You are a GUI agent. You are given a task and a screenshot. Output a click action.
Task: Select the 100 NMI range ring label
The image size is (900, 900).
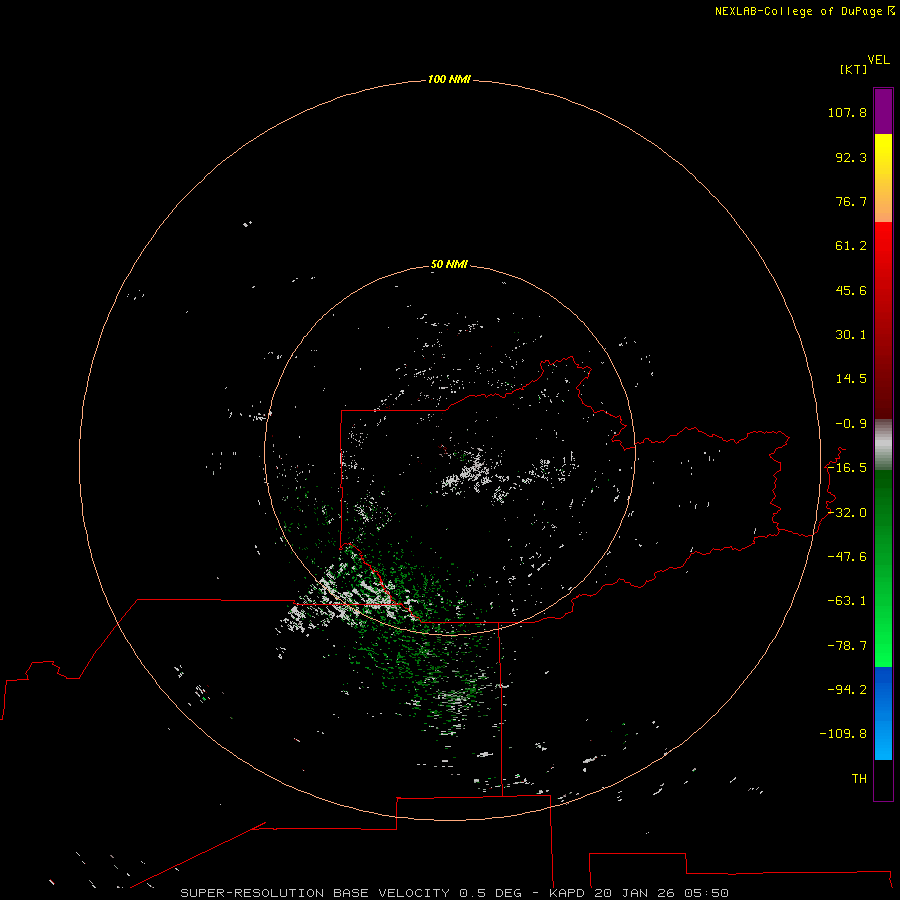(449, 79)
